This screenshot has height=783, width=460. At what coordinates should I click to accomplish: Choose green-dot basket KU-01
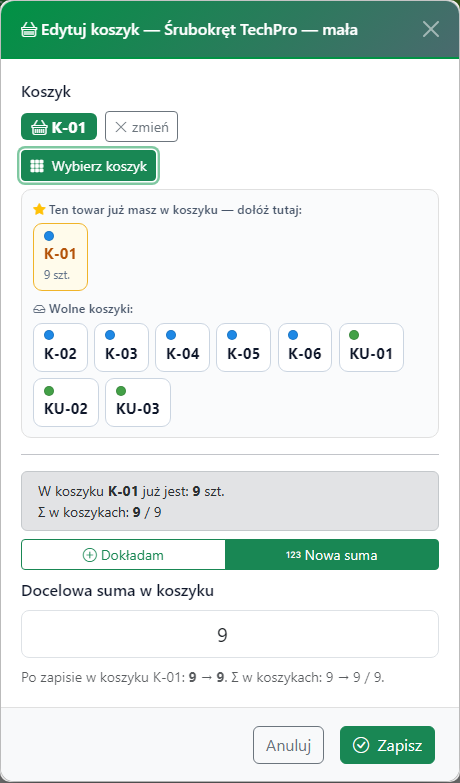click(x=371, y=348)
